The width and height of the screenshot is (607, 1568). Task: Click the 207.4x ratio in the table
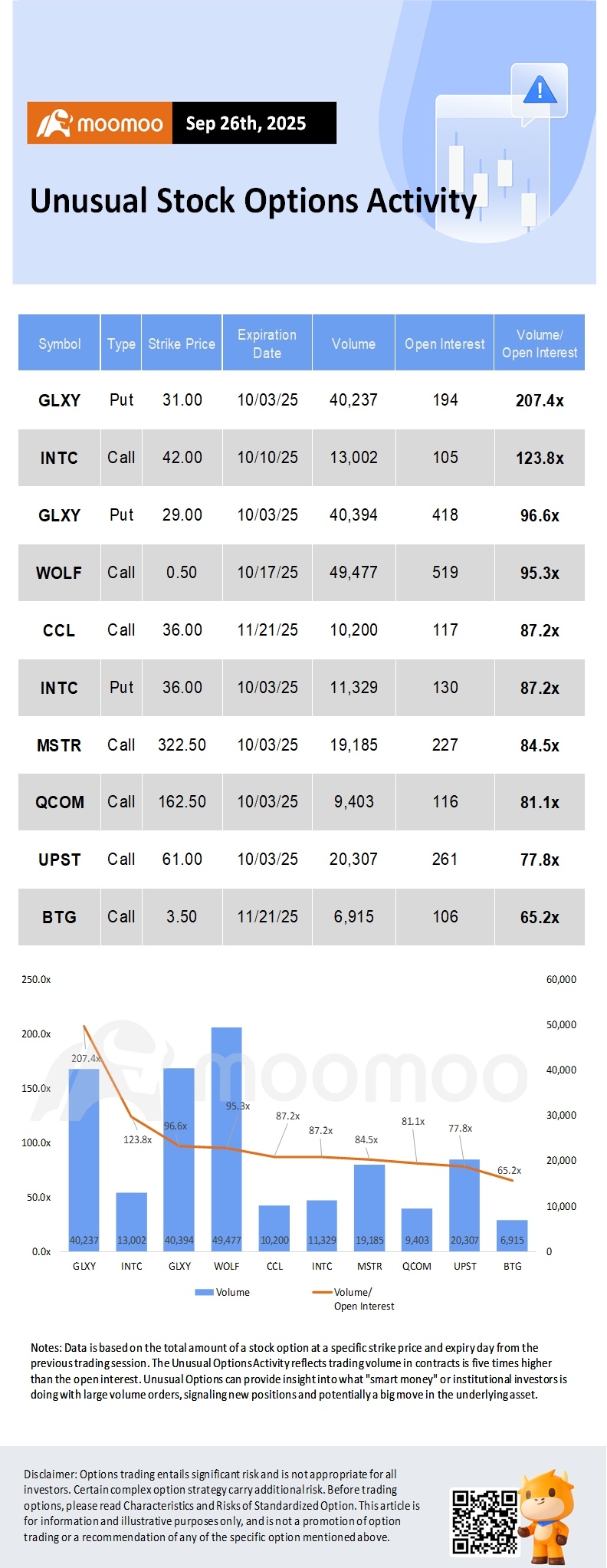[540, 400]
